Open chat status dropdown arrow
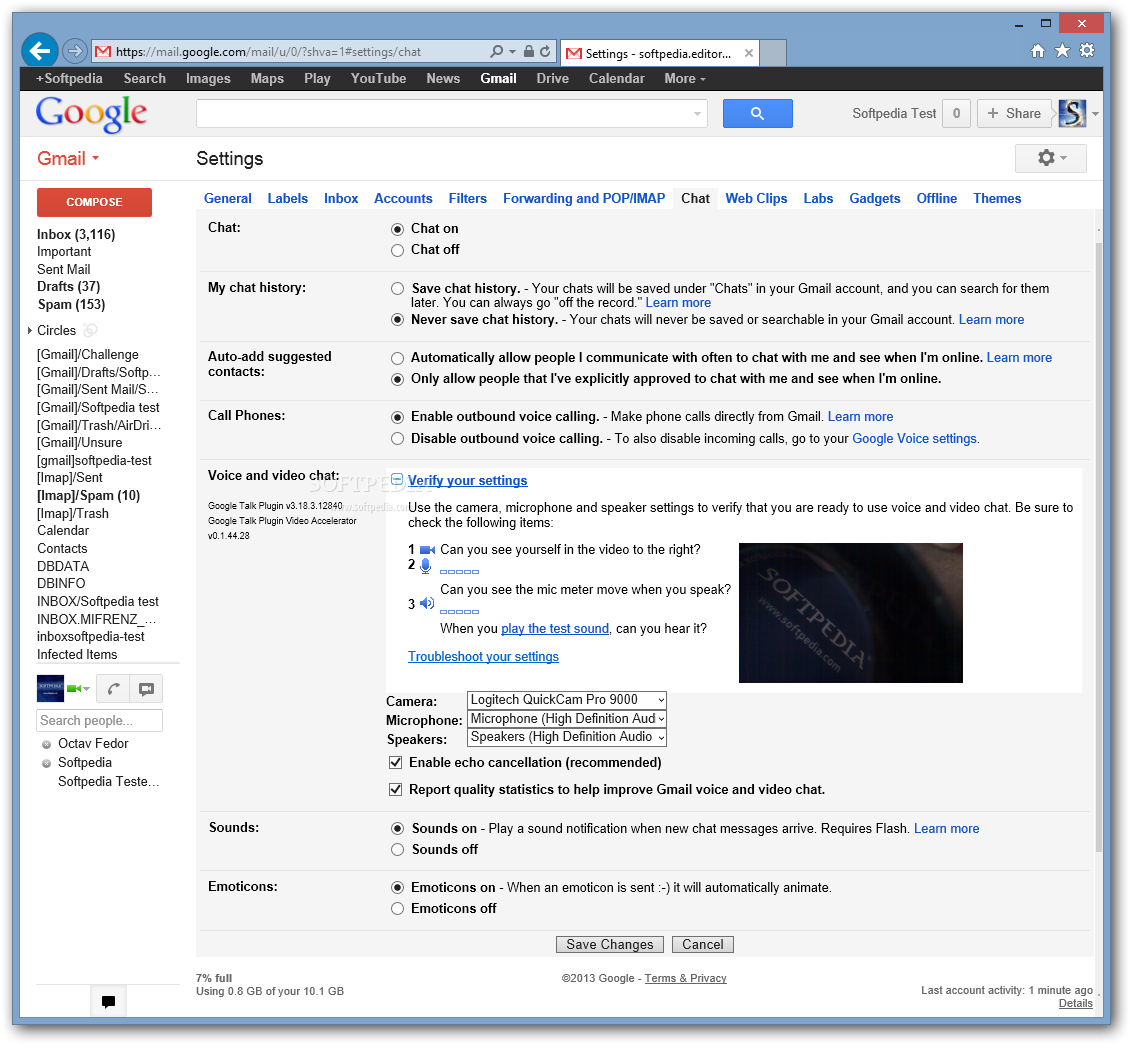Viewport: 1131px width, 1045px height. tap(87, 689)
